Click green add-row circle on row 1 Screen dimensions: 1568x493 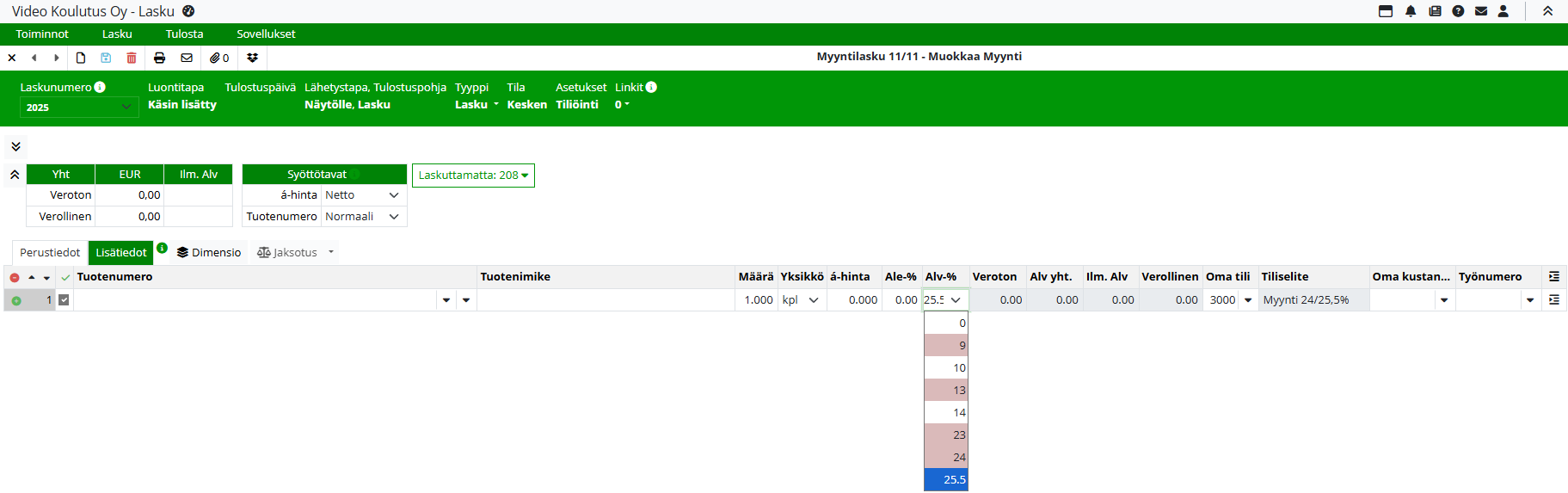pyautogui.click(x=16, y=300)
